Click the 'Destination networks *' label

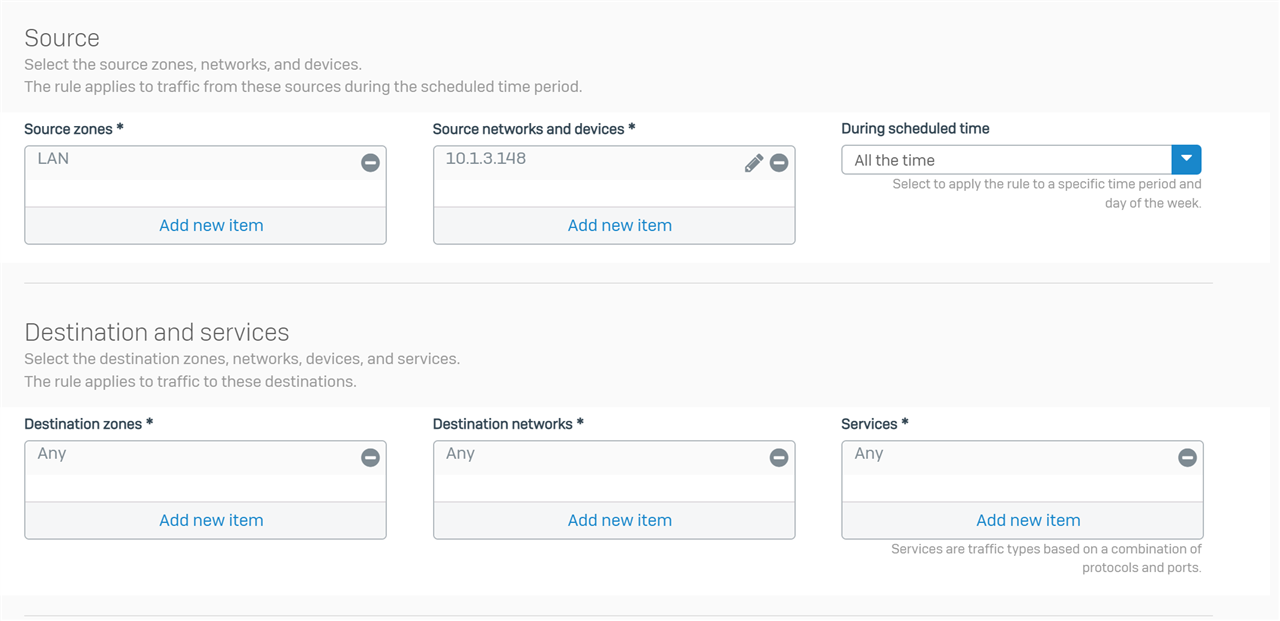[508, 424]
